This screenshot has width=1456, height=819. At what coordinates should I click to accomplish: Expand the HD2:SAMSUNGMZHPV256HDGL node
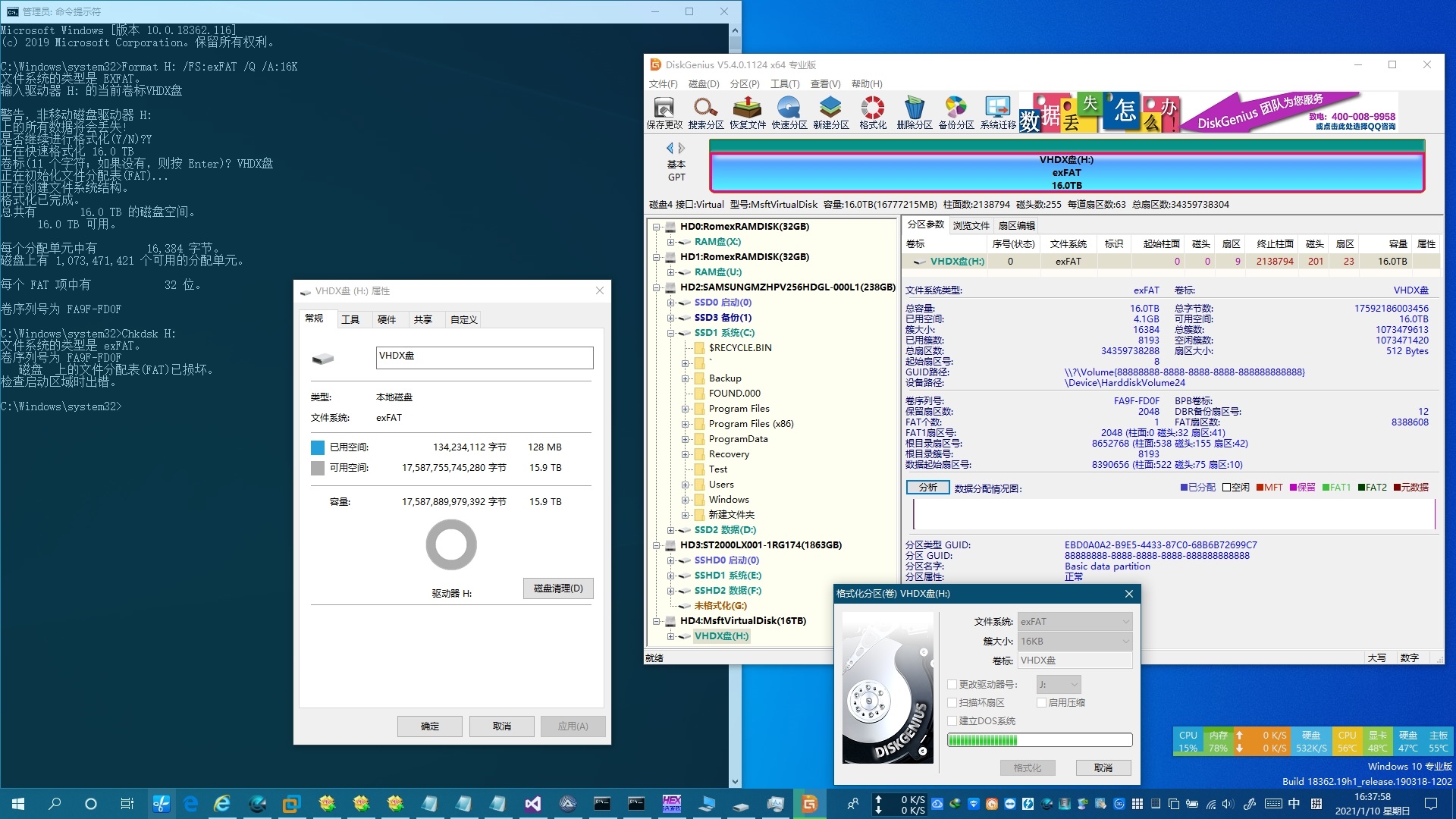657,287
